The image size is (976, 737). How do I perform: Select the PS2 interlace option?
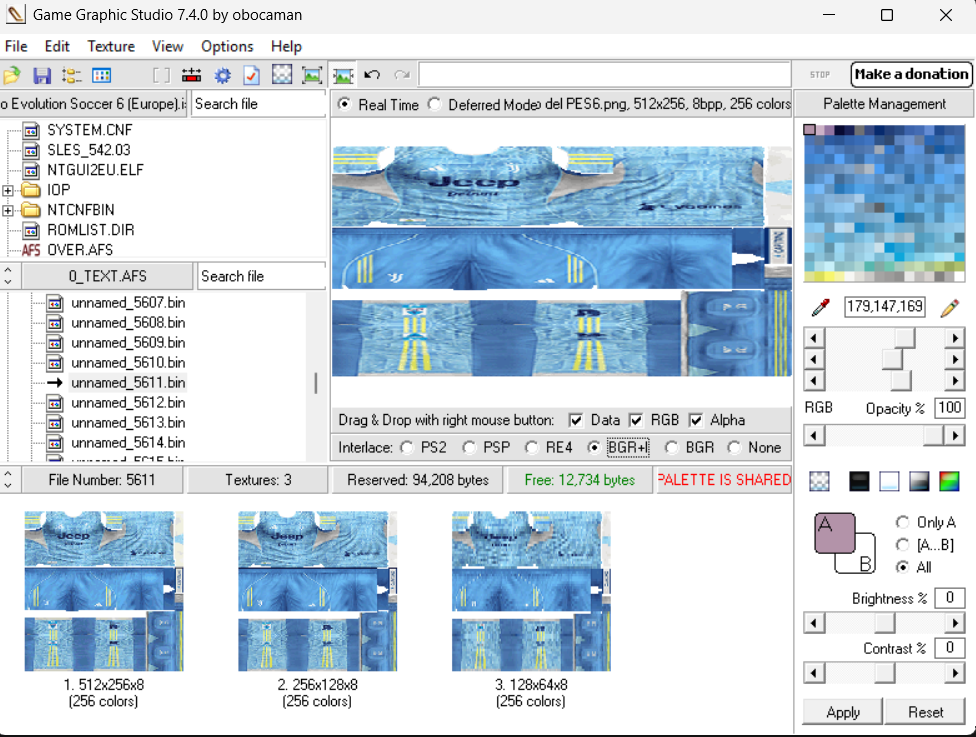click(406, 448)
